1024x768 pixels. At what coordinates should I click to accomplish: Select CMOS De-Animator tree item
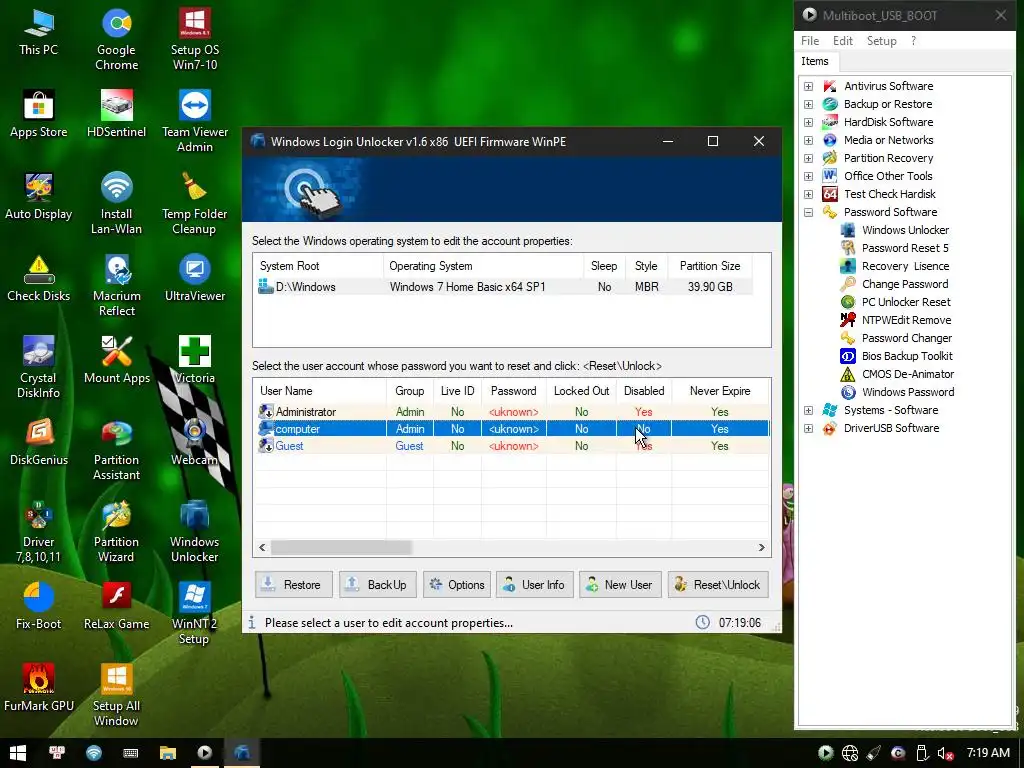coord(897,374)
